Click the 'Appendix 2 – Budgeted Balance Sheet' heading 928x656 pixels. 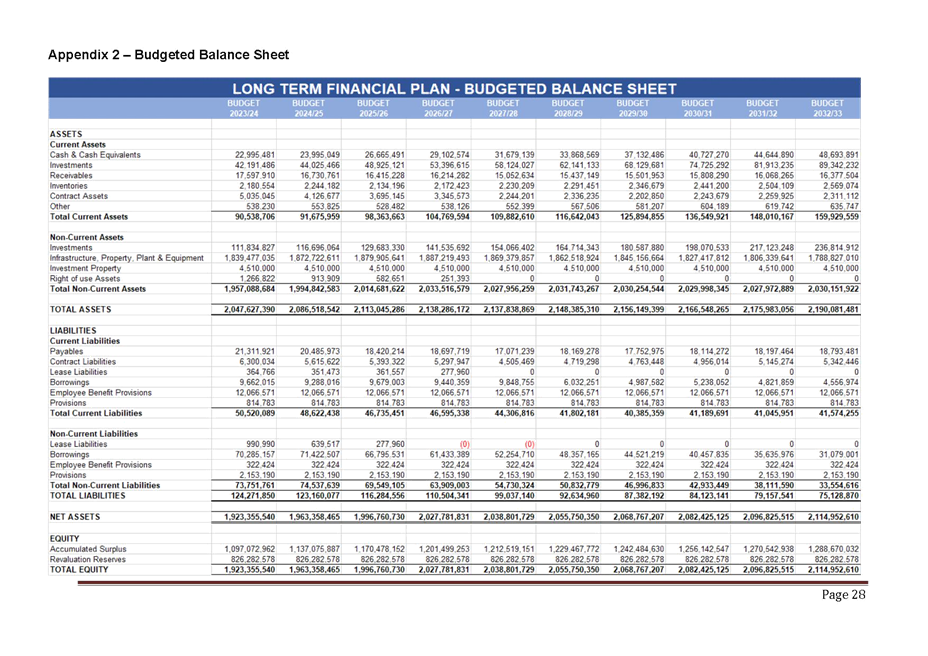(x=169, y=55)
